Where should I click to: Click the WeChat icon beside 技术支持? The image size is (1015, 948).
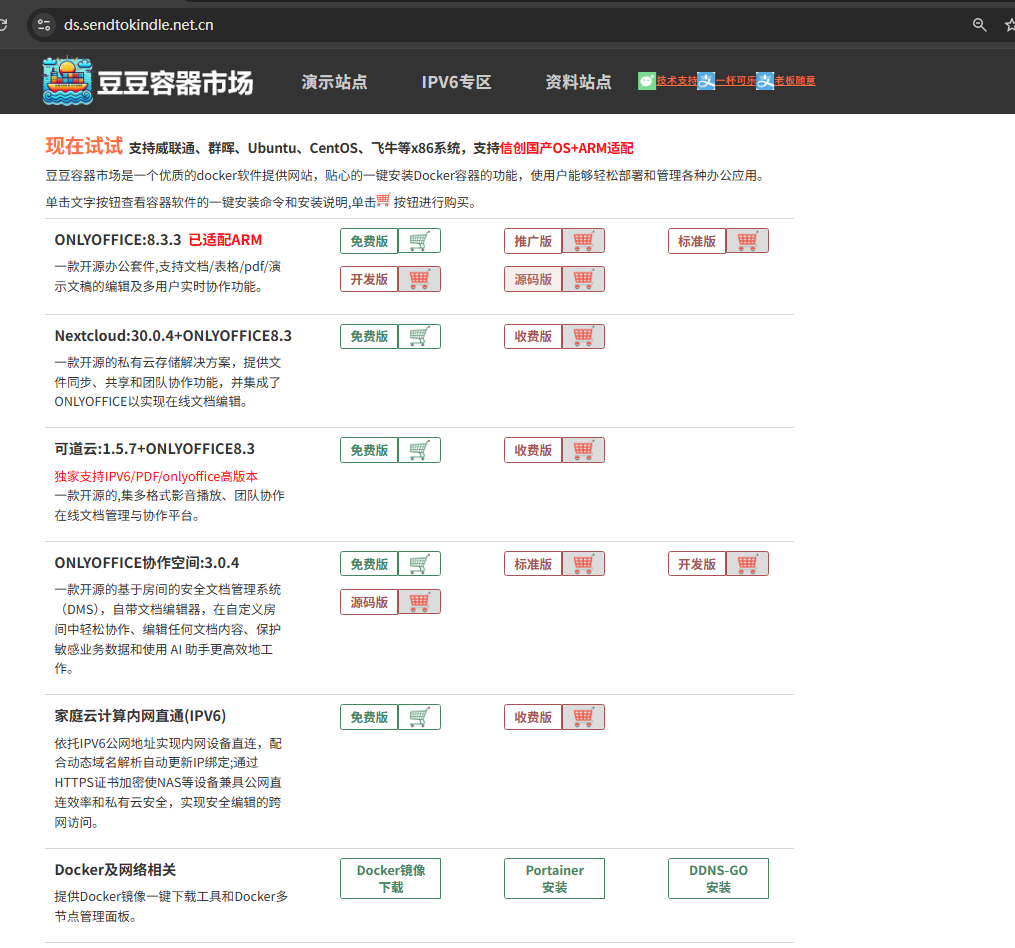tap(647, 81)
